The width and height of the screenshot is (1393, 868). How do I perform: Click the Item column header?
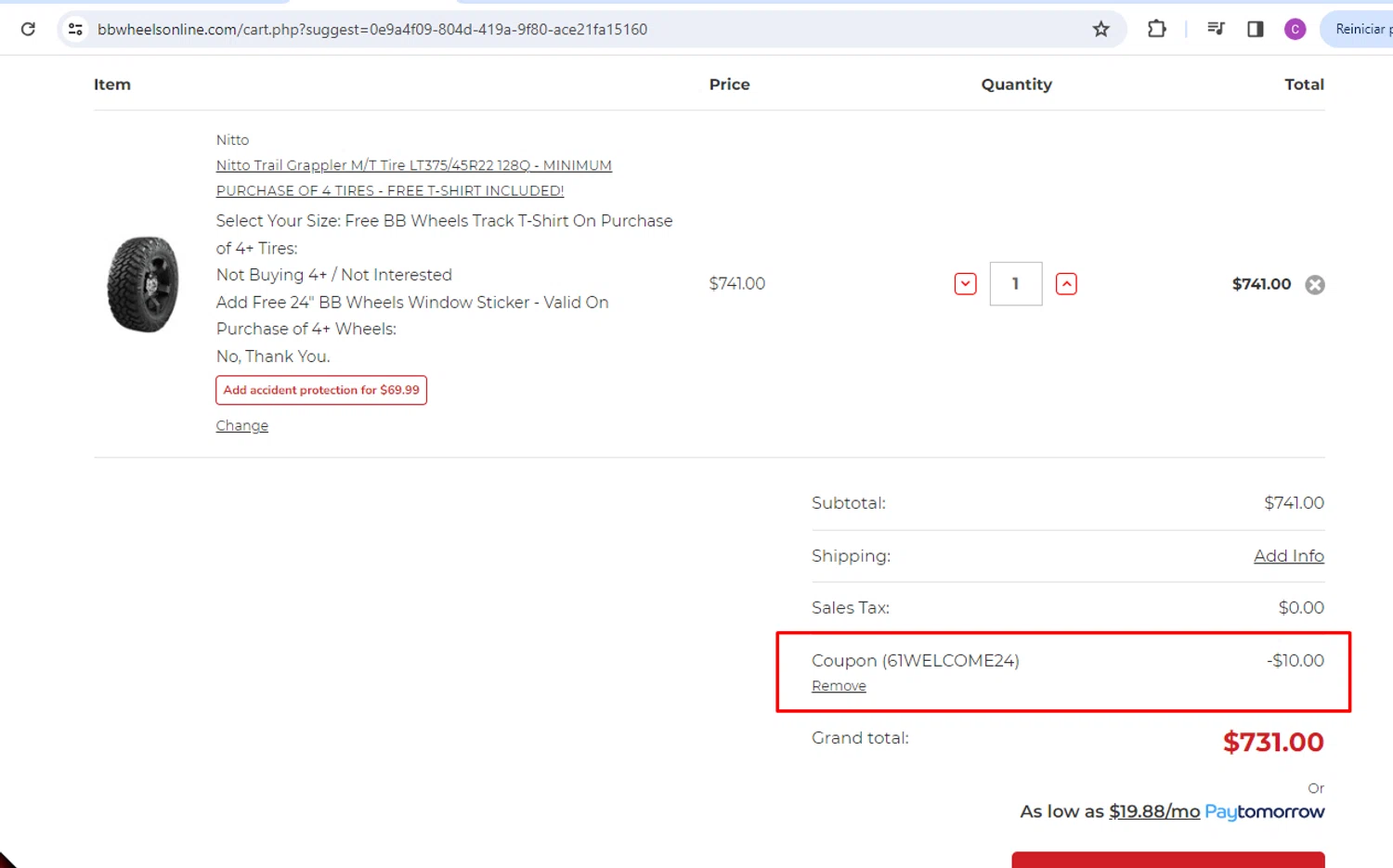coord(111,84)
